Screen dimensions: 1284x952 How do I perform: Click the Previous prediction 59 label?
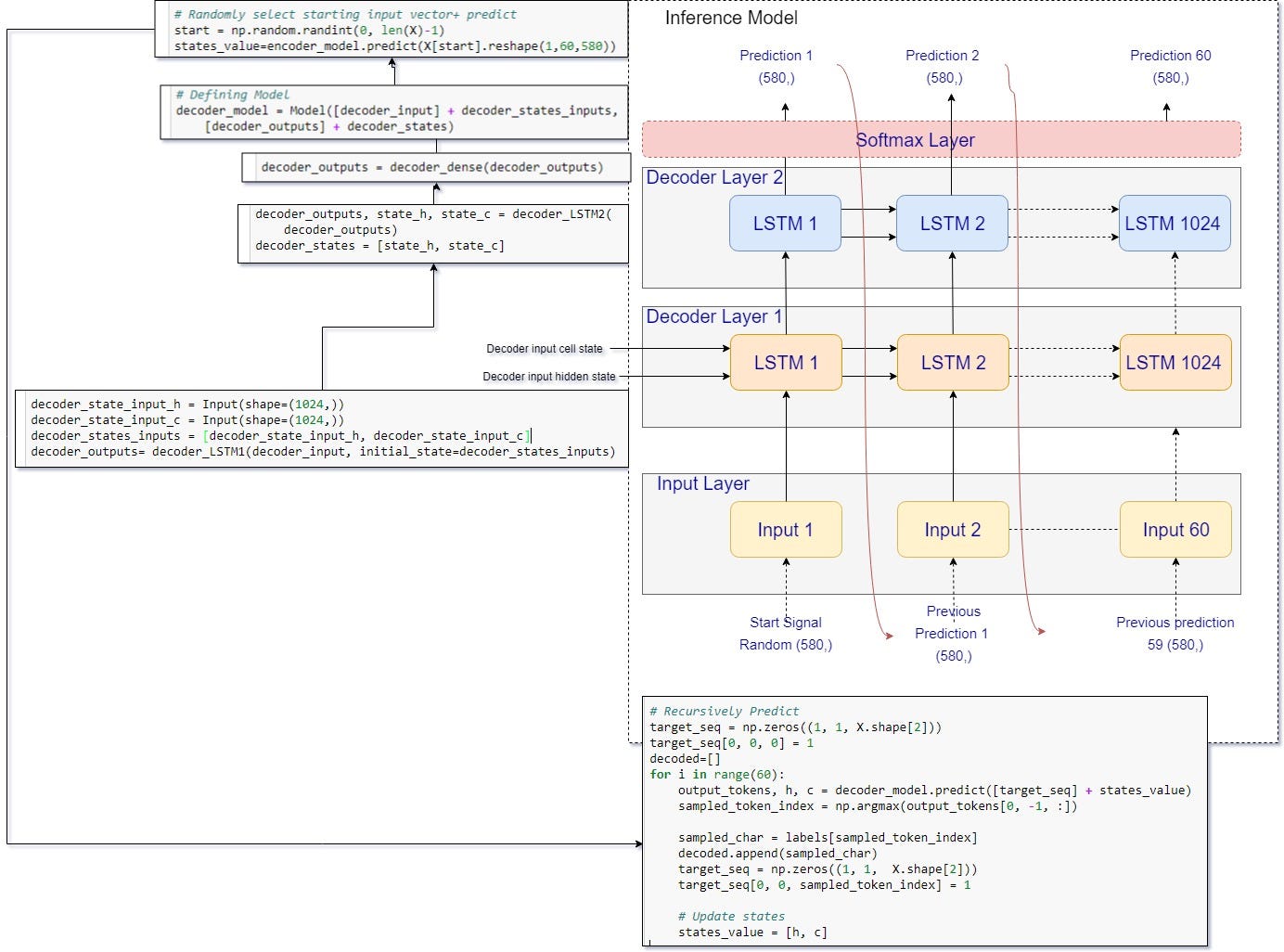click(x=1175, y=633)
